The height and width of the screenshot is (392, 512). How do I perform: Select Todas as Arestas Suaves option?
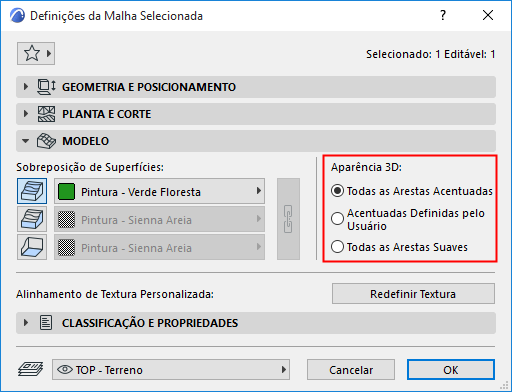[399, 247]
